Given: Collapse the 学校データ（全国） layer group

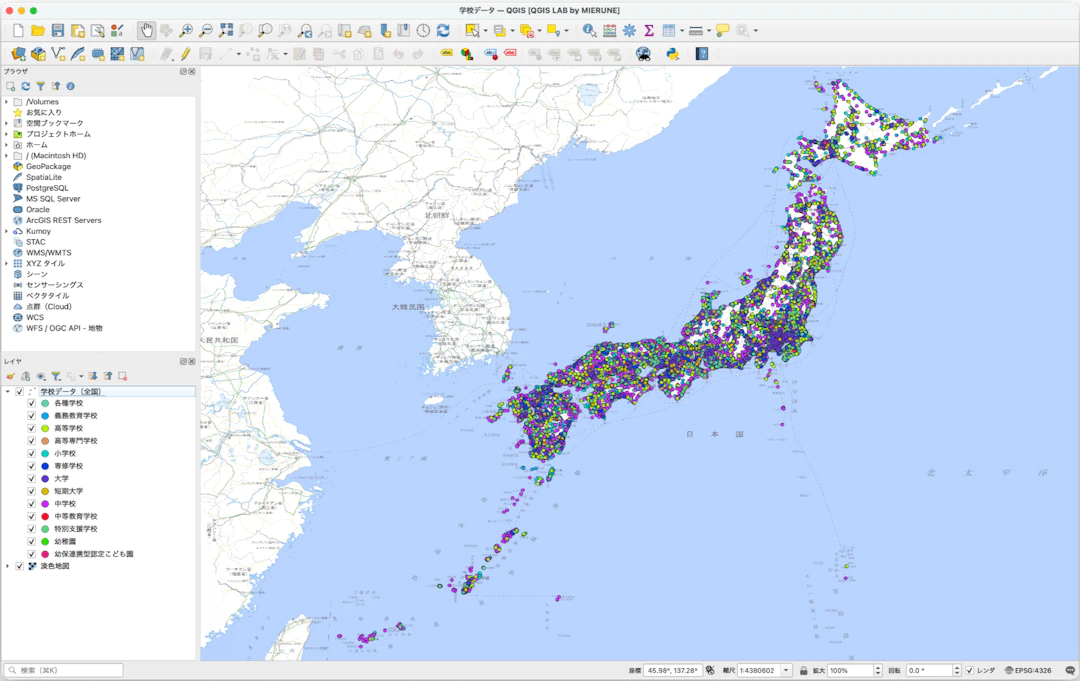Looking at the screenshot, I should (7, 392).
